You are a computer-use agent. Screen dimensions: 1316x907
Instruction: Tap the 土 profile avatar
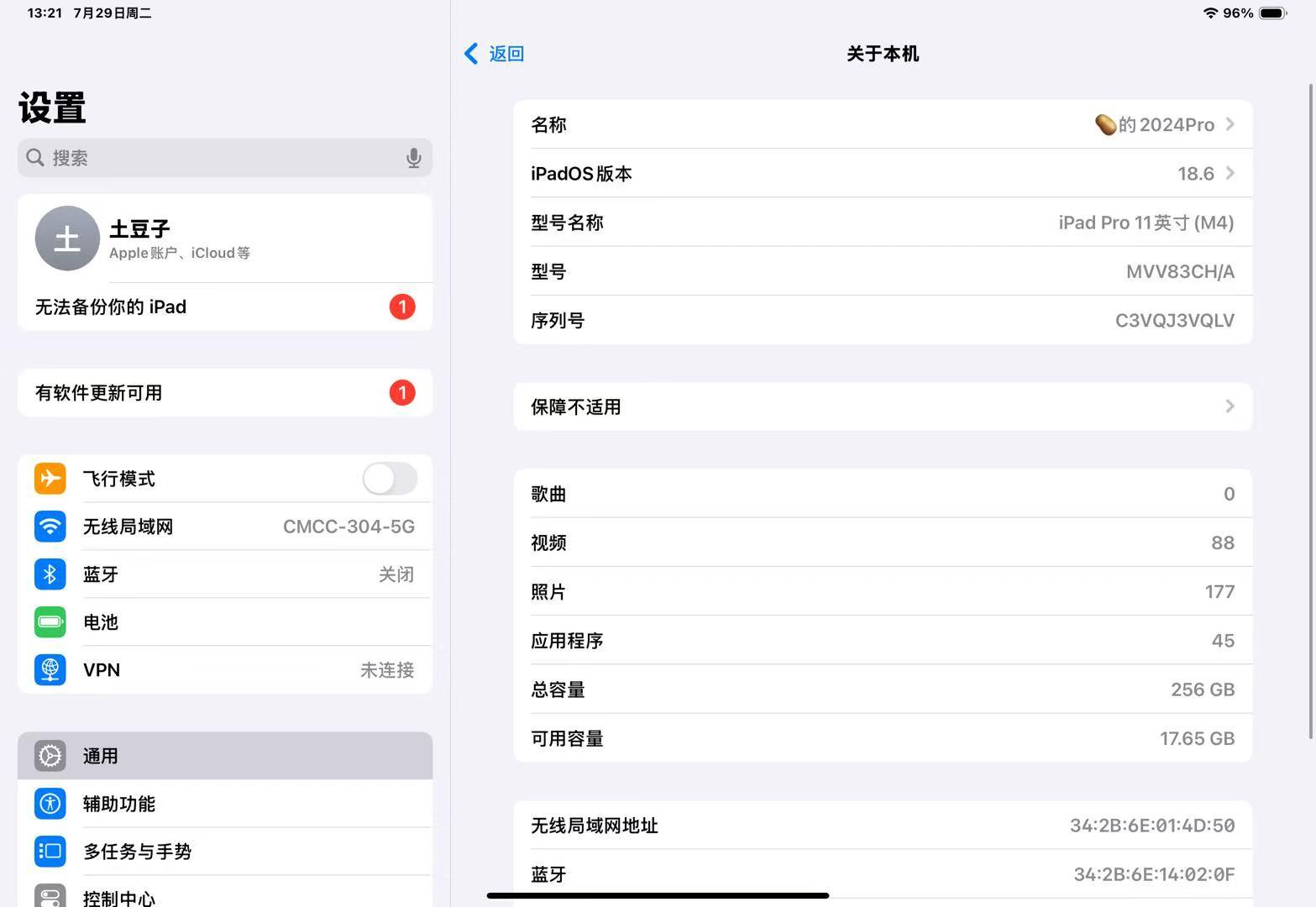(67, 239)
